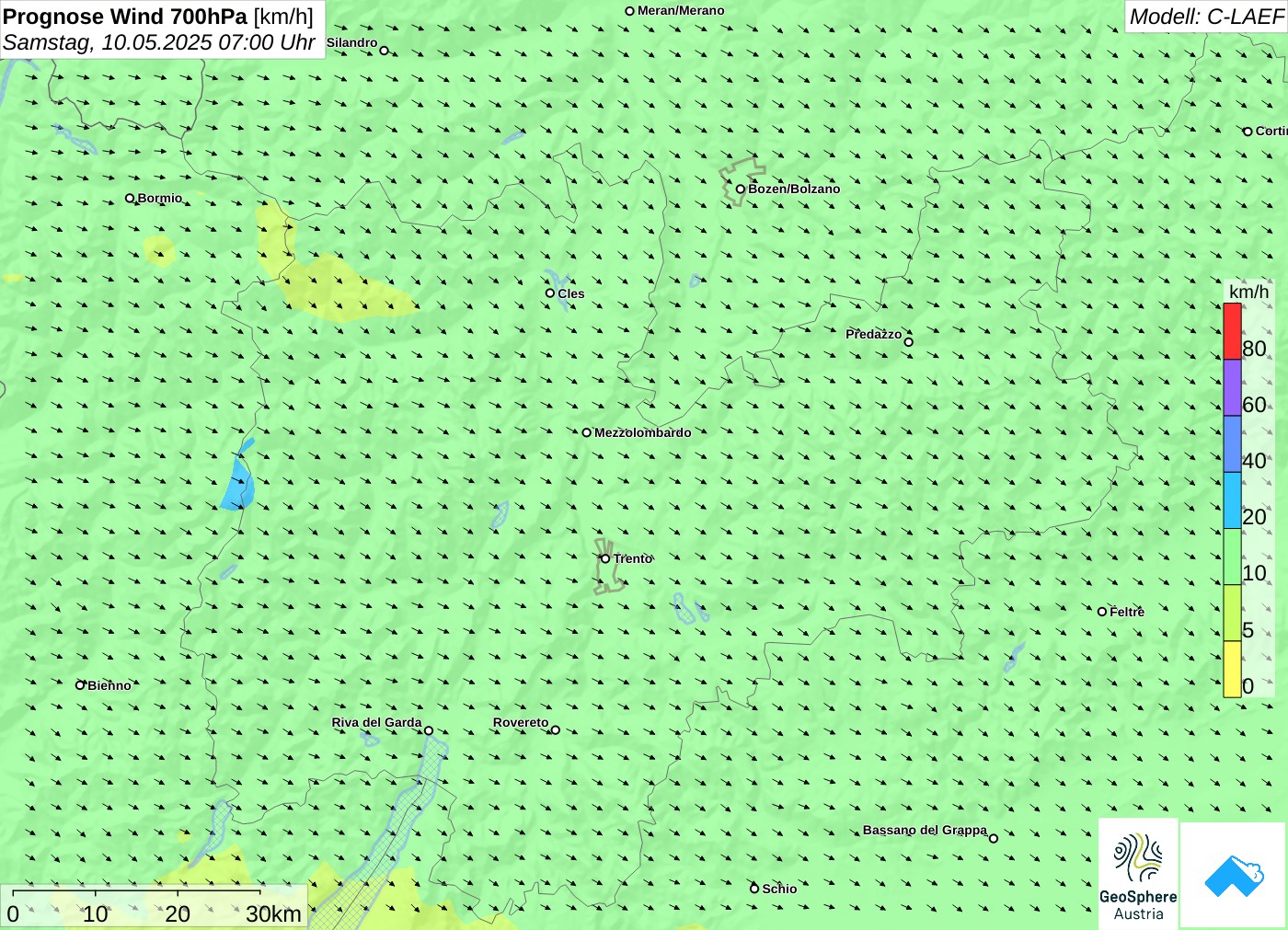Image resolution: width=1288 pixels, height=930 pixels.
Task: Select the Bassano del Grappa marker
Action: point(994,838)
